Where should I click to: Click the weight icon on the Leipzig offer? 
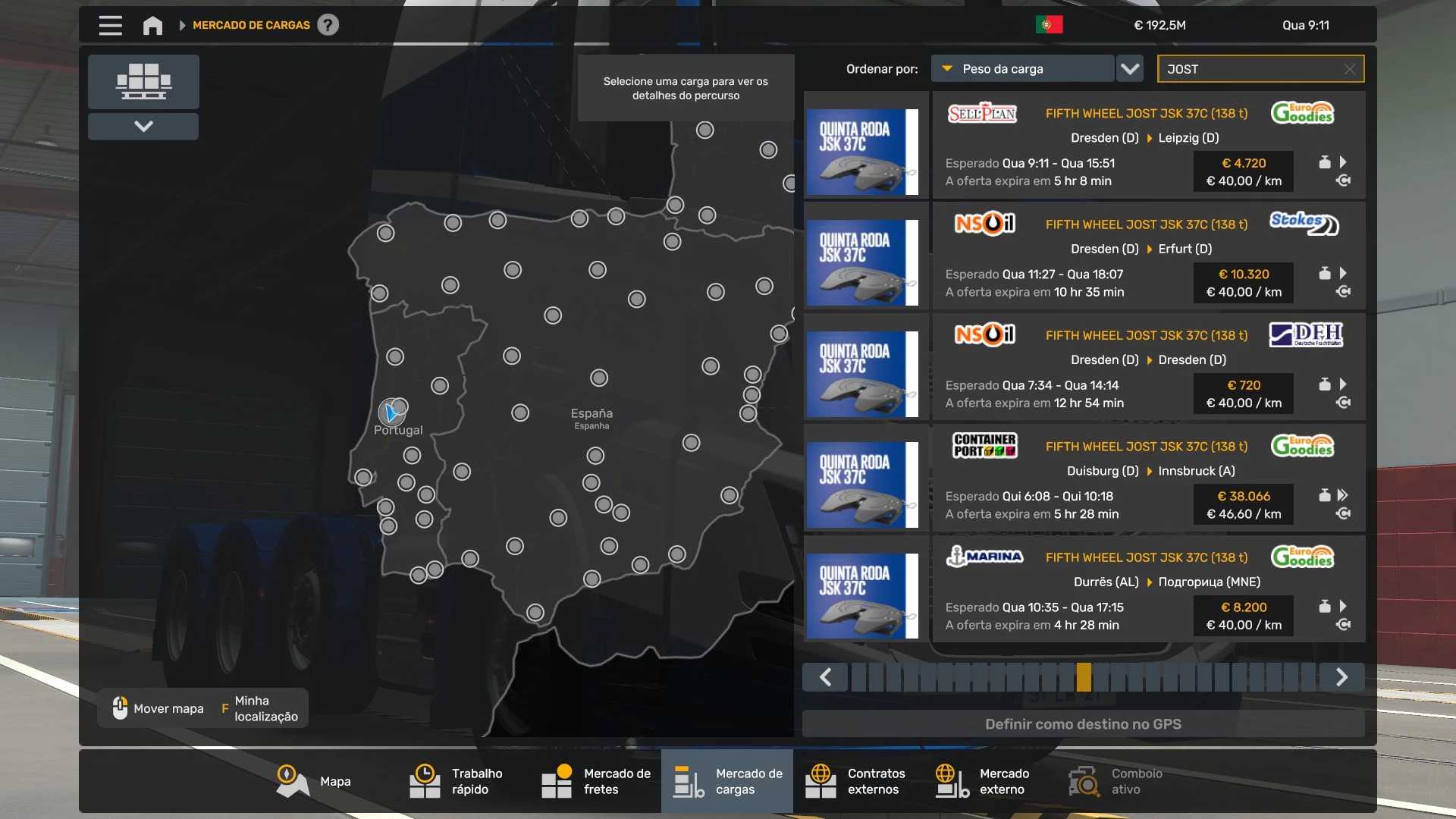tap(1324, 162)
